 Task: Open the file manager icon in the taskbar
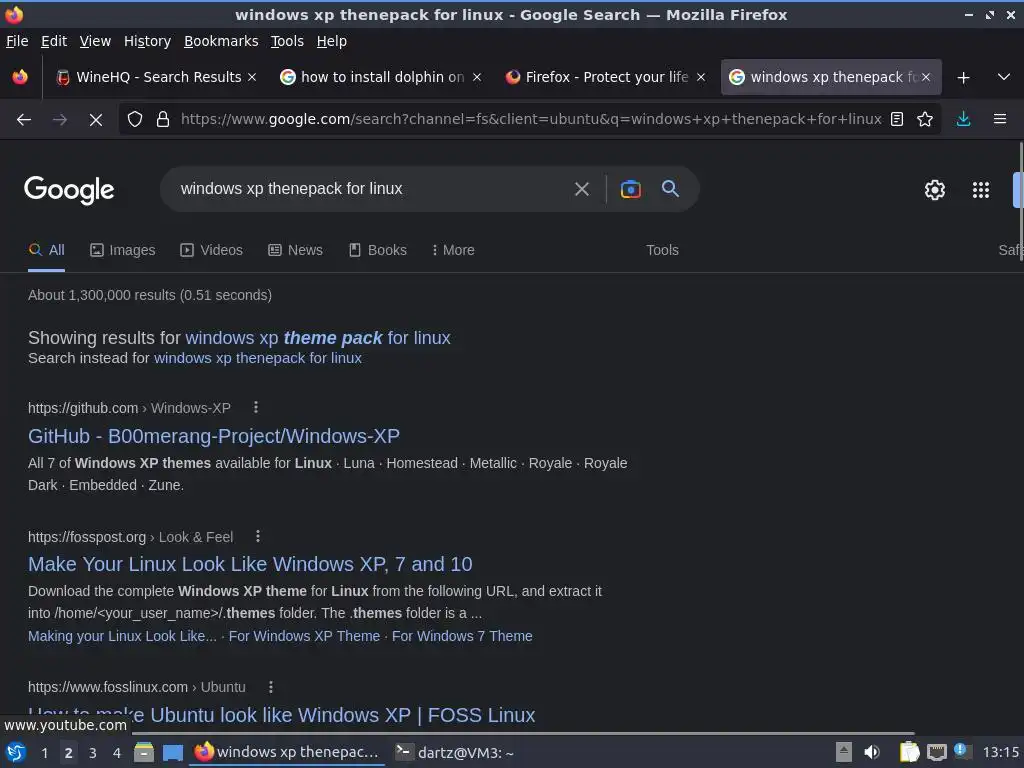tap(144, 752)
